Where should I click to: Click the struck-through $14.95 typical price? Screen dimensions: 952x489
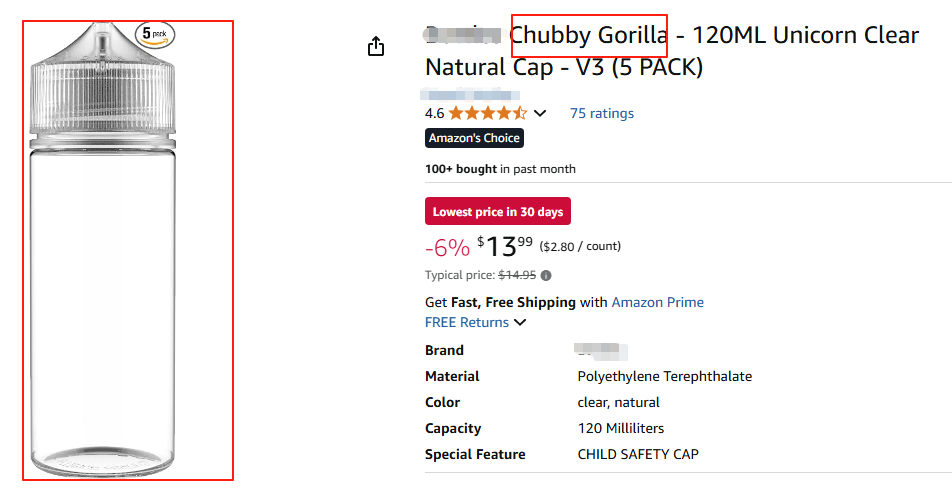click(x=517, y=275)
